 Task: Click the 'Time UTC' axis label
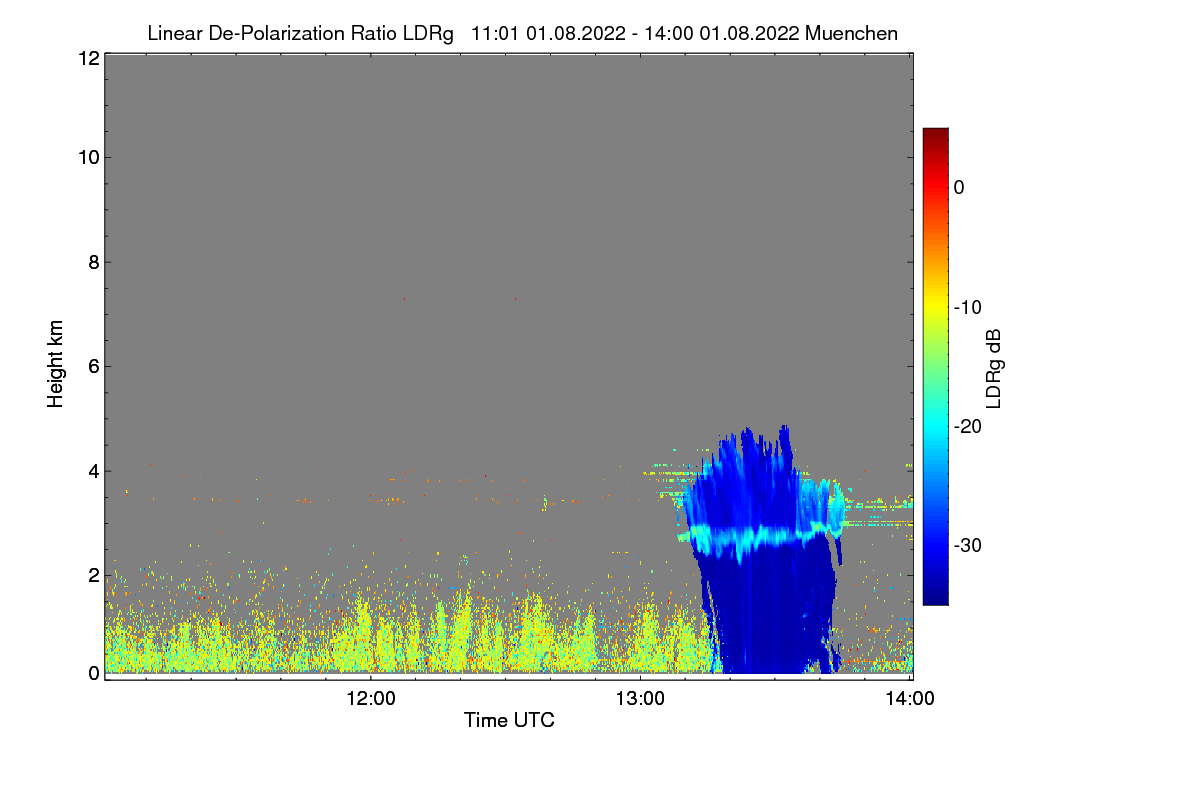pyautogui.click(x=509, y=720)
